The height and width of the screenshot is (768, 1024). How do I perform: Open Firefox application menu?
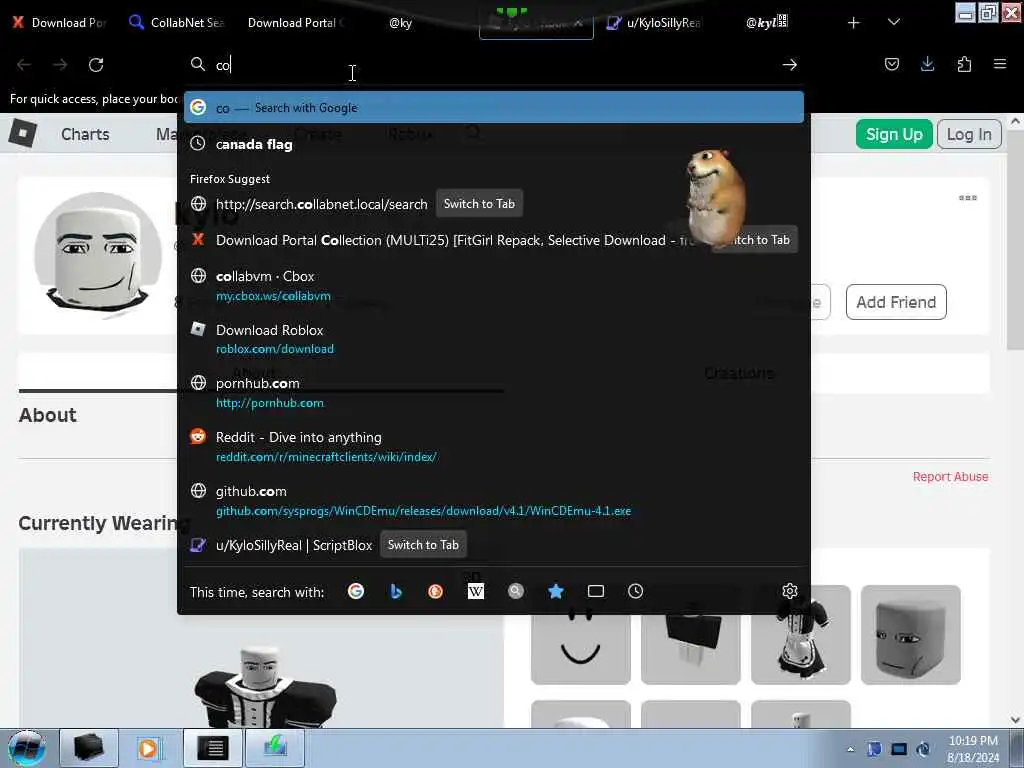tap(1000, 64)
